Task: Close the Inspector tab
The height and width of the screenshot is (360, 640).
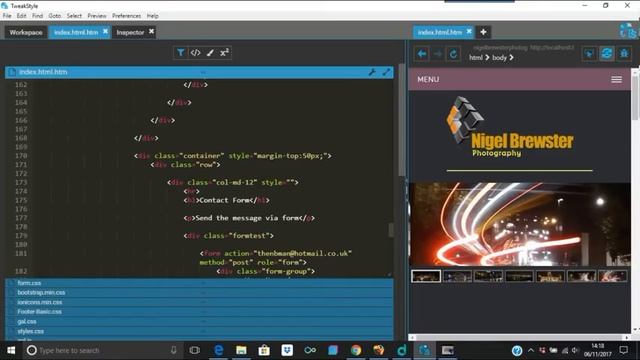Action: tap(151, 31)
